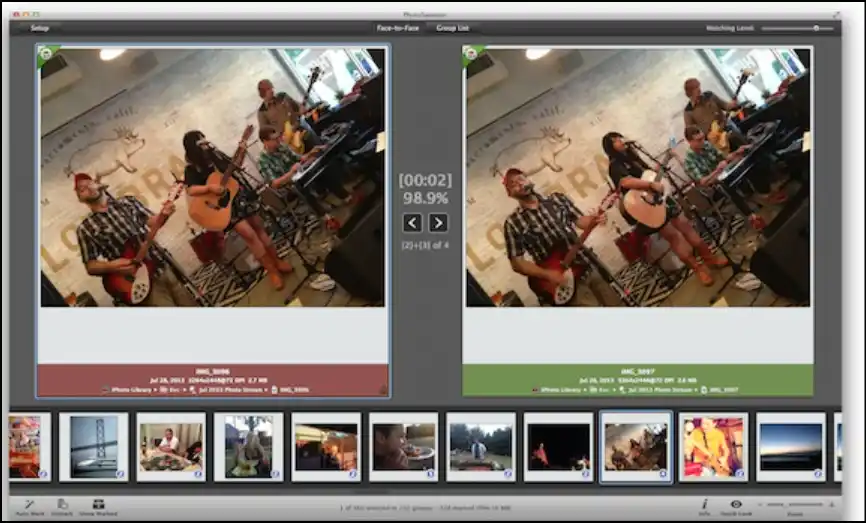
Task: Go to previous duplicate pair arrow
Action: 411,223
